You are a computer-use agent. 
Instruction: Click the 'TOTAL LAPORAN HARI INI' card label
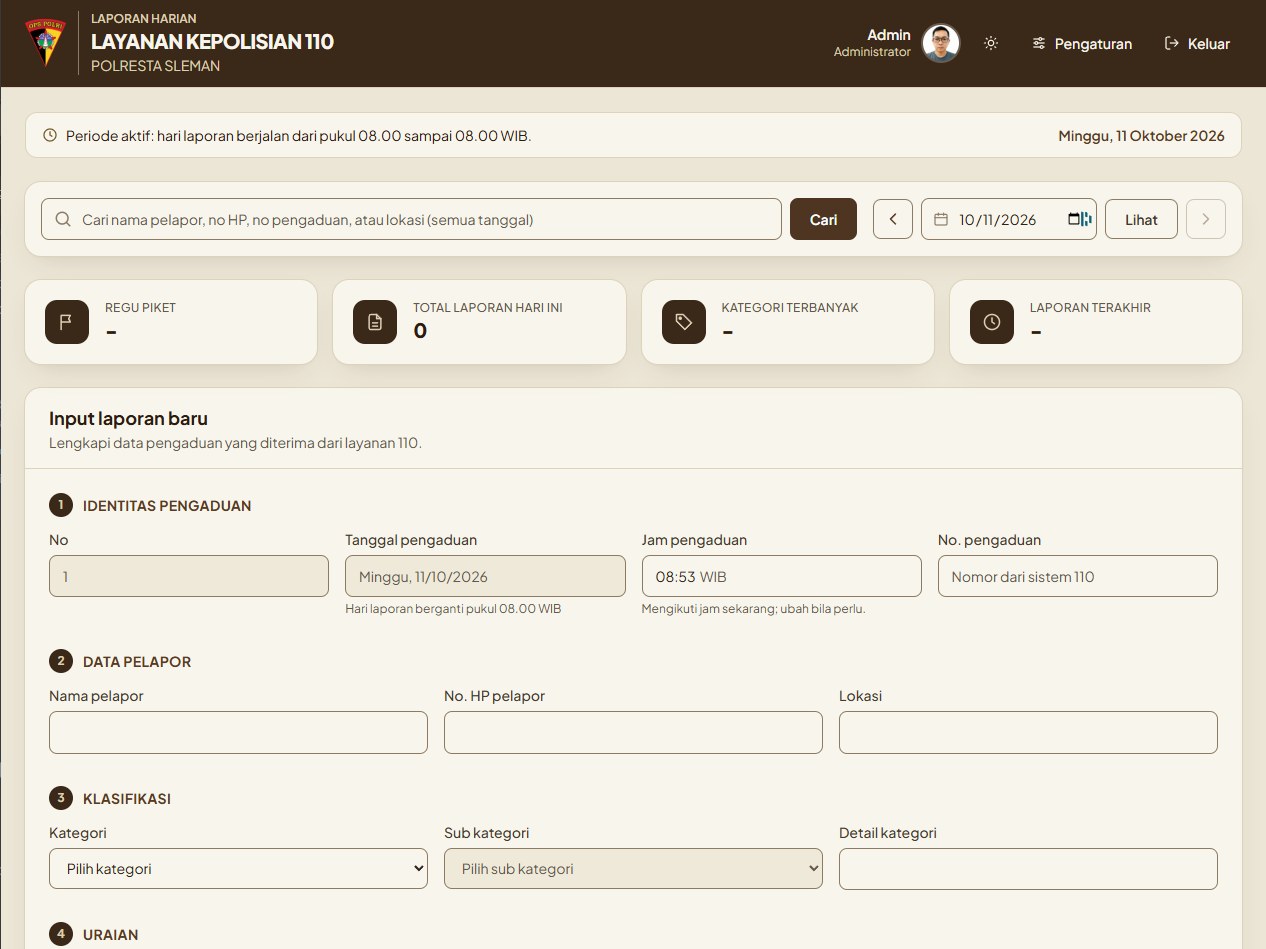tap(488, 308)
